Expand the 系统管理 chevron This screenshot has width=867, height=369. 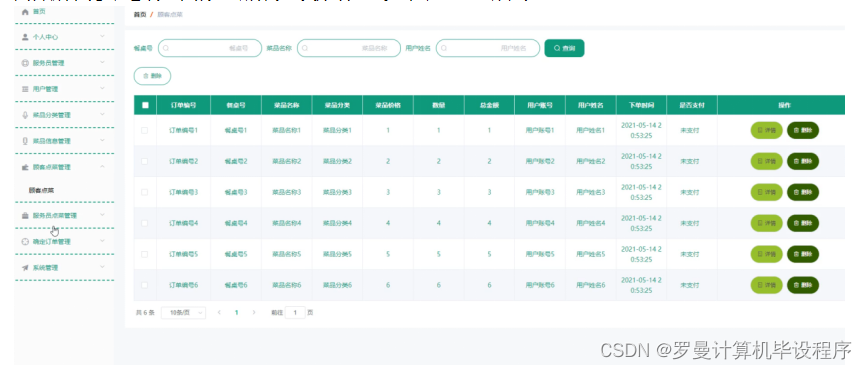[102, 267]
